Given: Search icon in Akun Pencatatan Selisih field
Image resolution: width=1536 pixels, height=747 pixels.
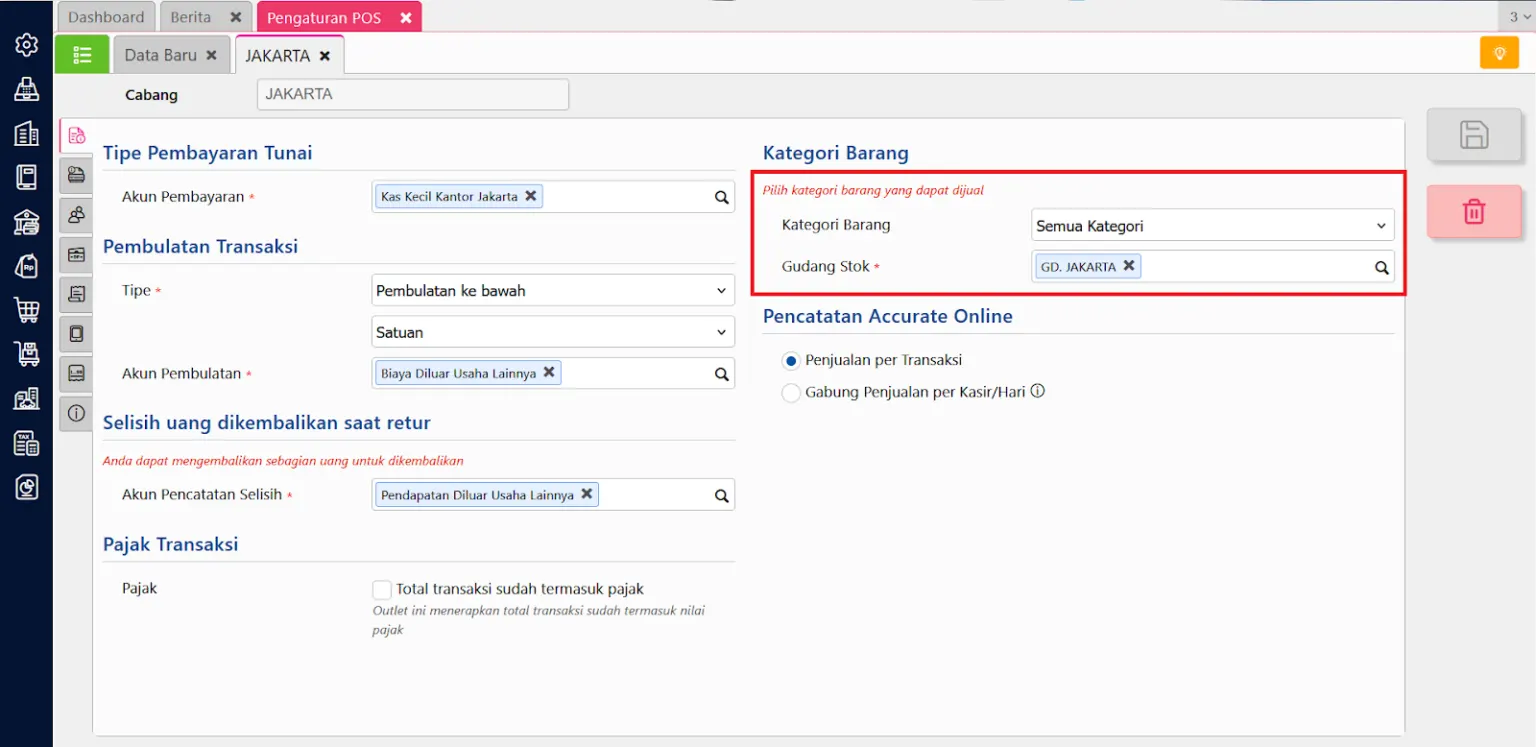Looking at the screenshot, I should 722,495.
